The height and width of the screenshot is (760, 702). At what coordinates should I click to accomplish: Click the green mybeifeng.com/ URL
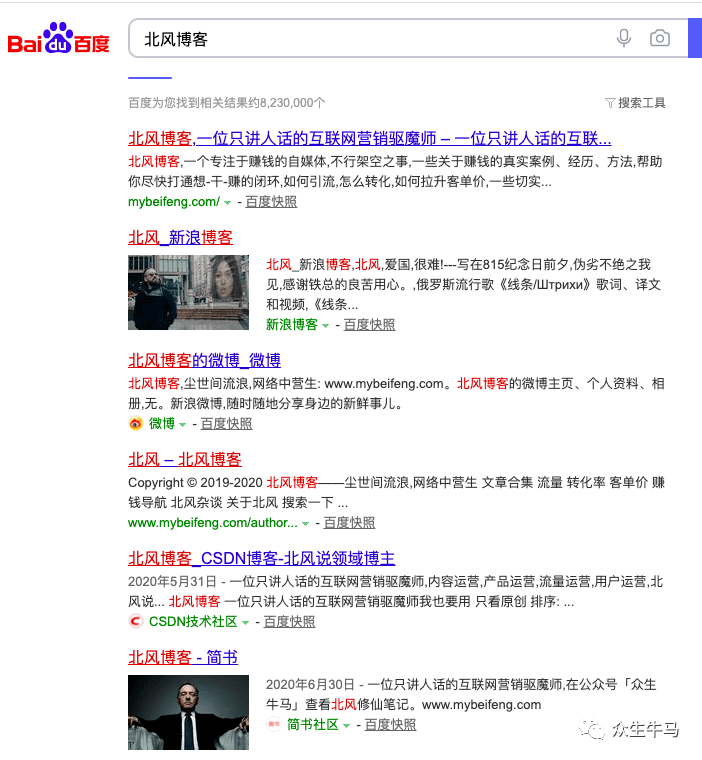[x=174, y=202]
